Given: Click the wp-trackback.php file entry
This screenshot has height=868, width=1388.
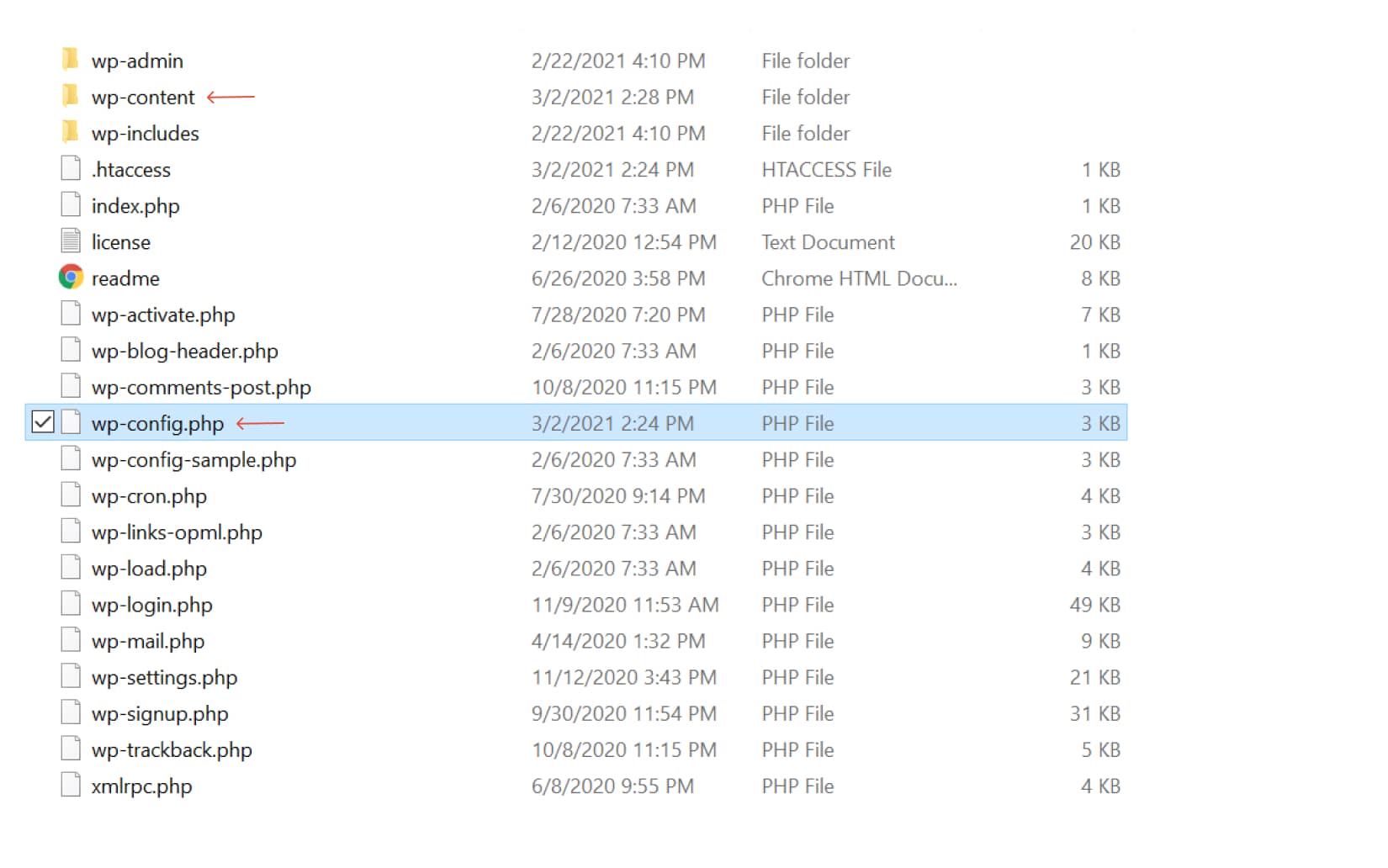Looking at the screenshot, I should (x=172, y=749).
